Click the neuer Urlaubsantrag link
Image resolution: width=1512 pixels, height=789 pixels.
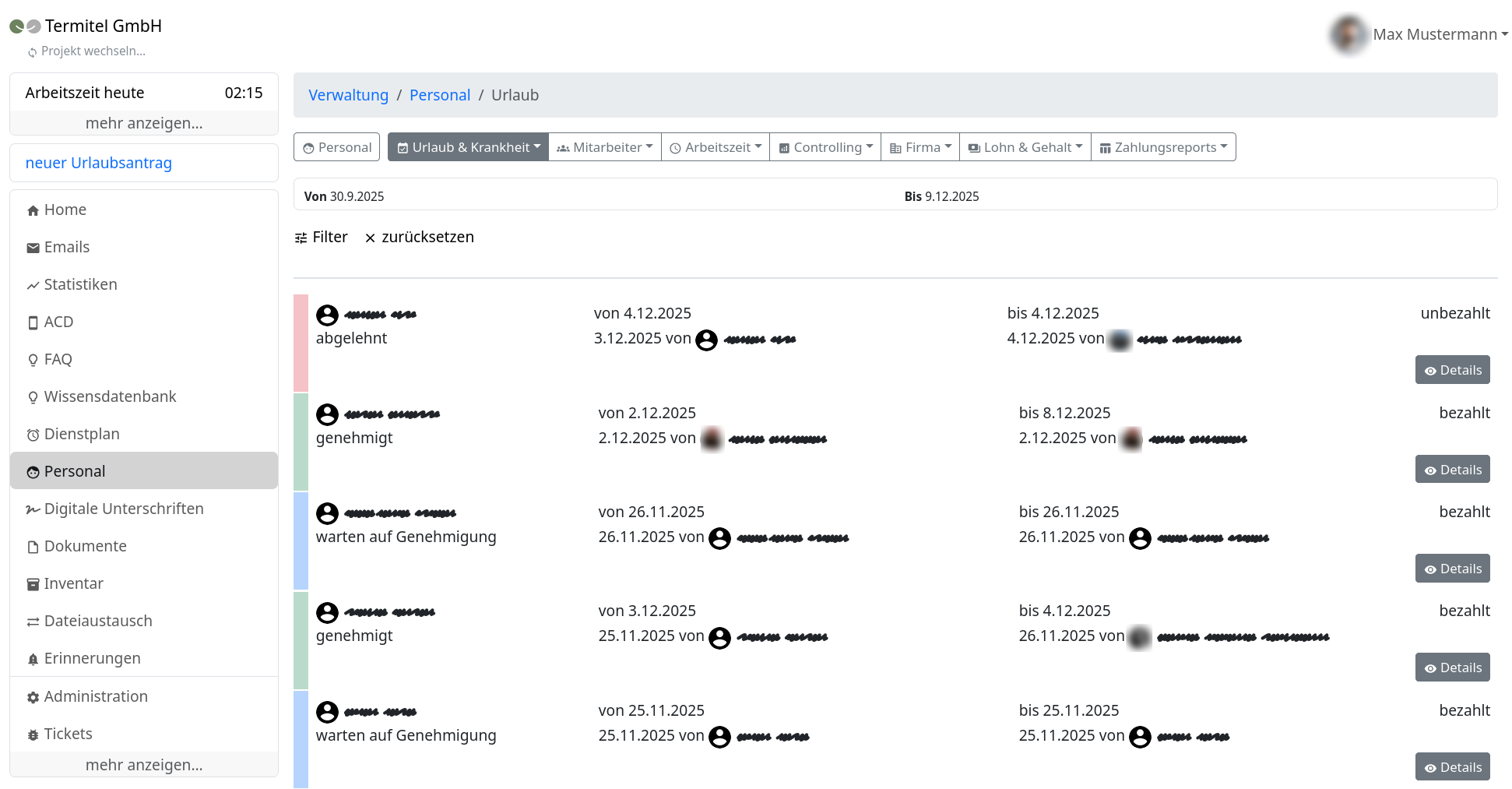tap(99, 163)
